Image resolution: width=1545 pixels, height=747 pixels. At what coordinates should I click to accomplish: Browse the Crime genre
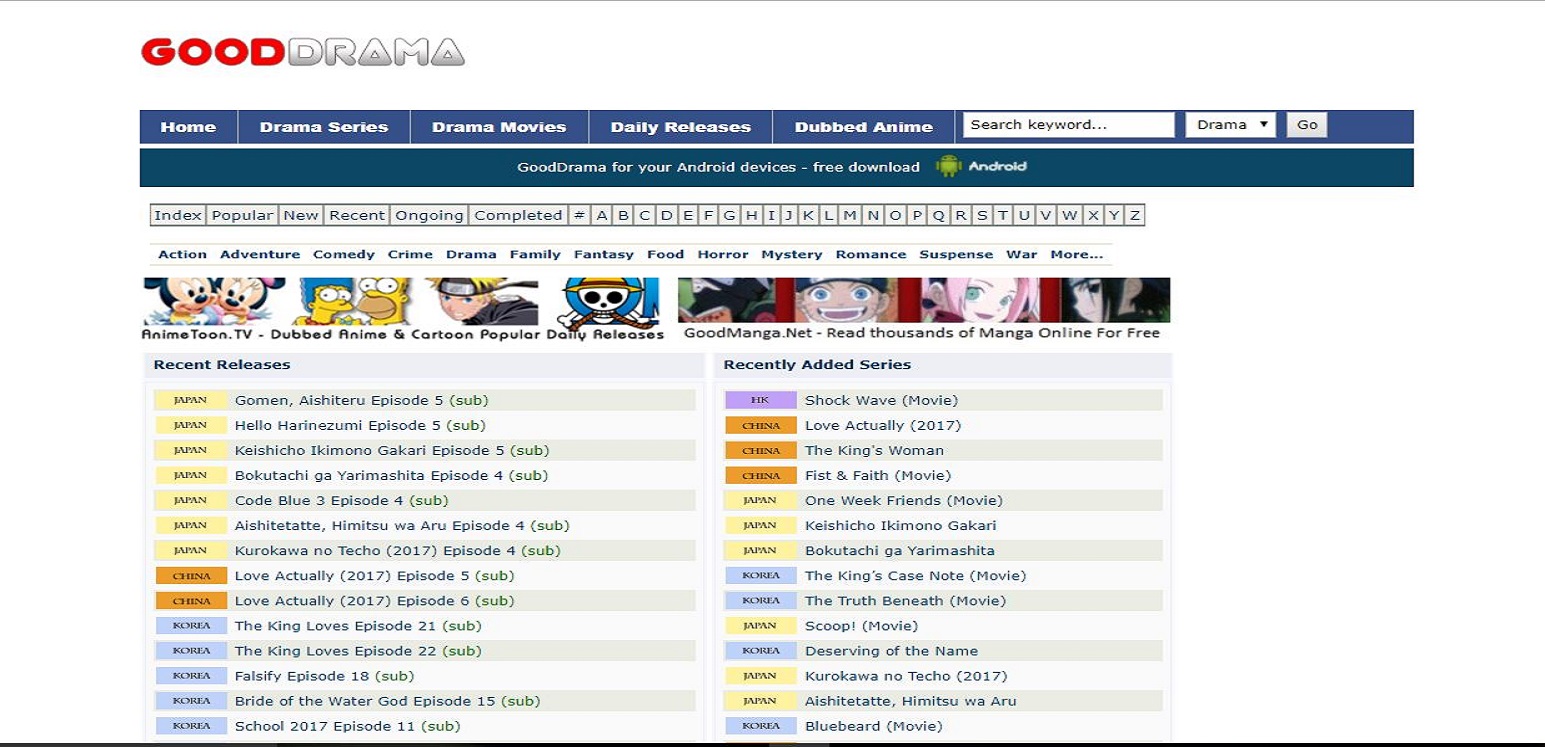click(410, 255)
